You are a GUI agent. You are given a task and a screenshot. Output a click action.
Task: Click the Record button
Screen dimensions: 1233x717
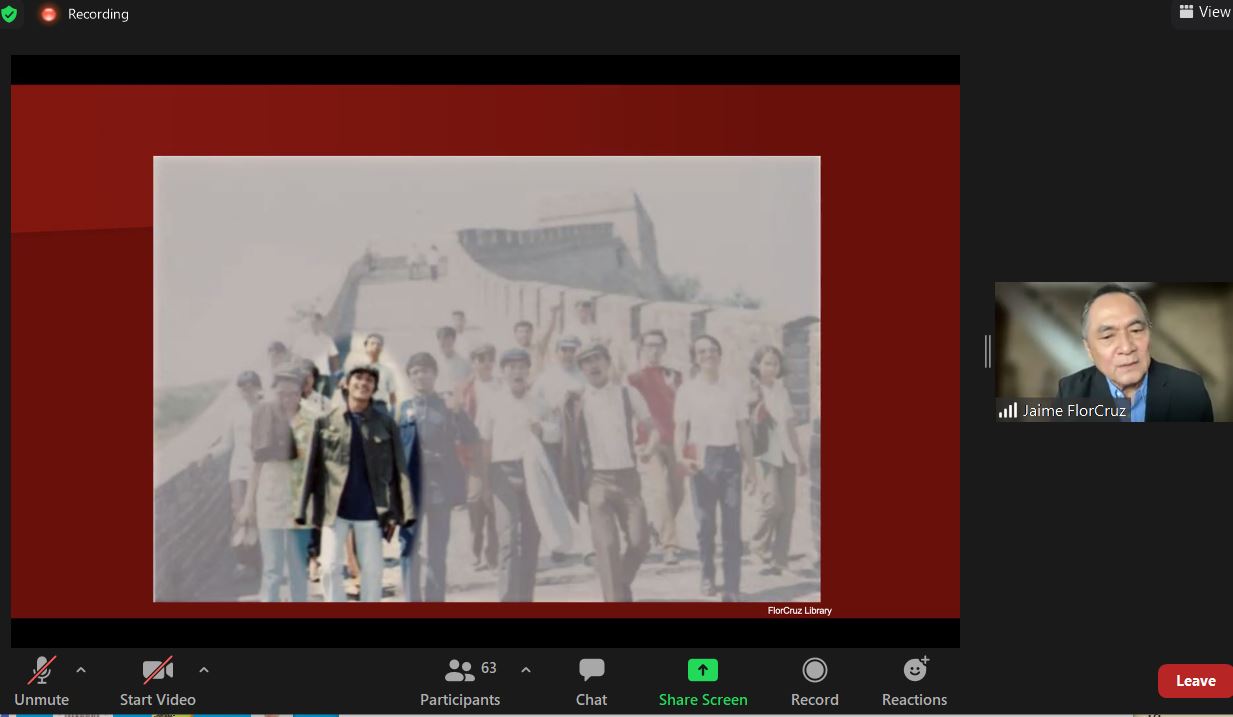click(x=815, y=683)
